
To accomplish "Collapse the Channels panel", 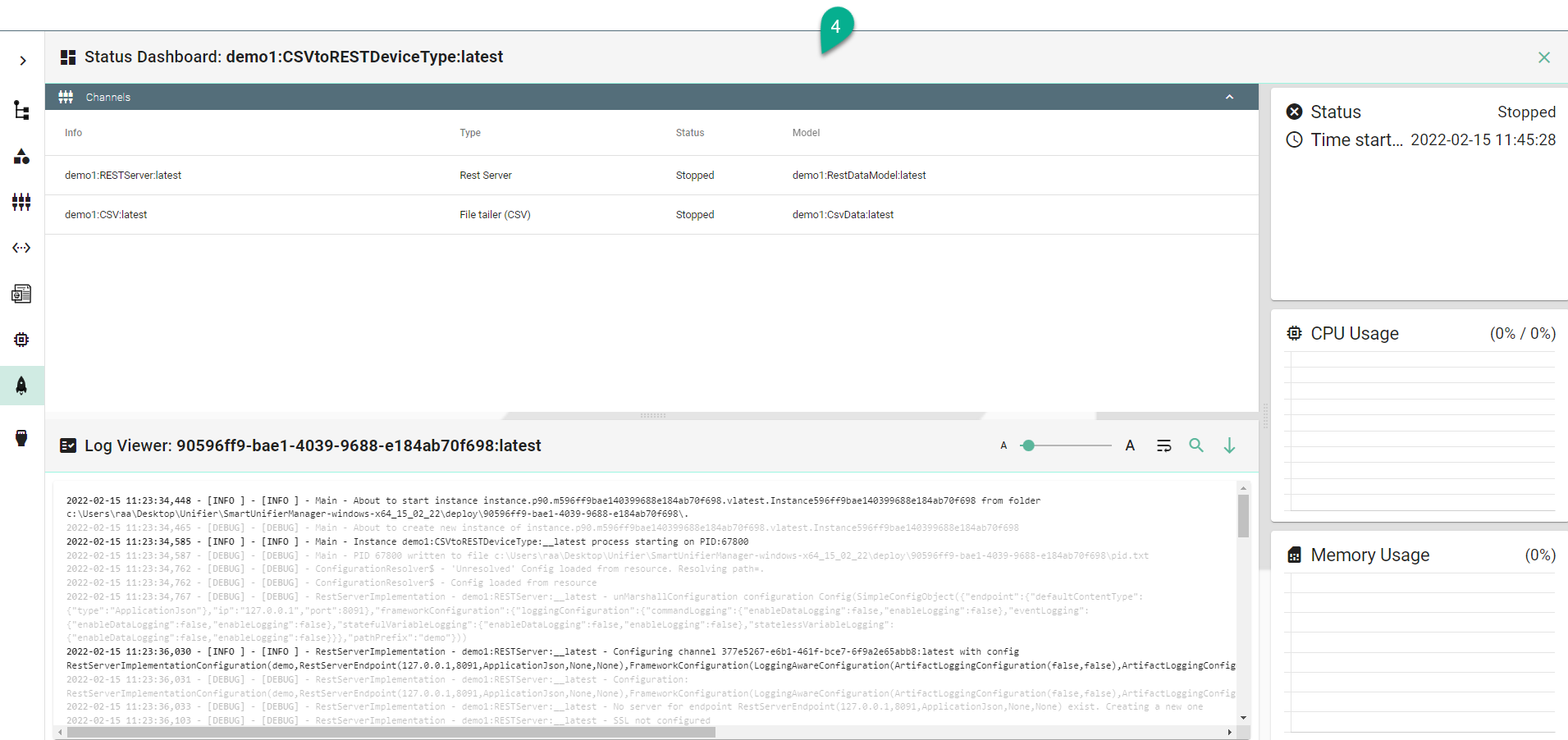I will 1229,97.
